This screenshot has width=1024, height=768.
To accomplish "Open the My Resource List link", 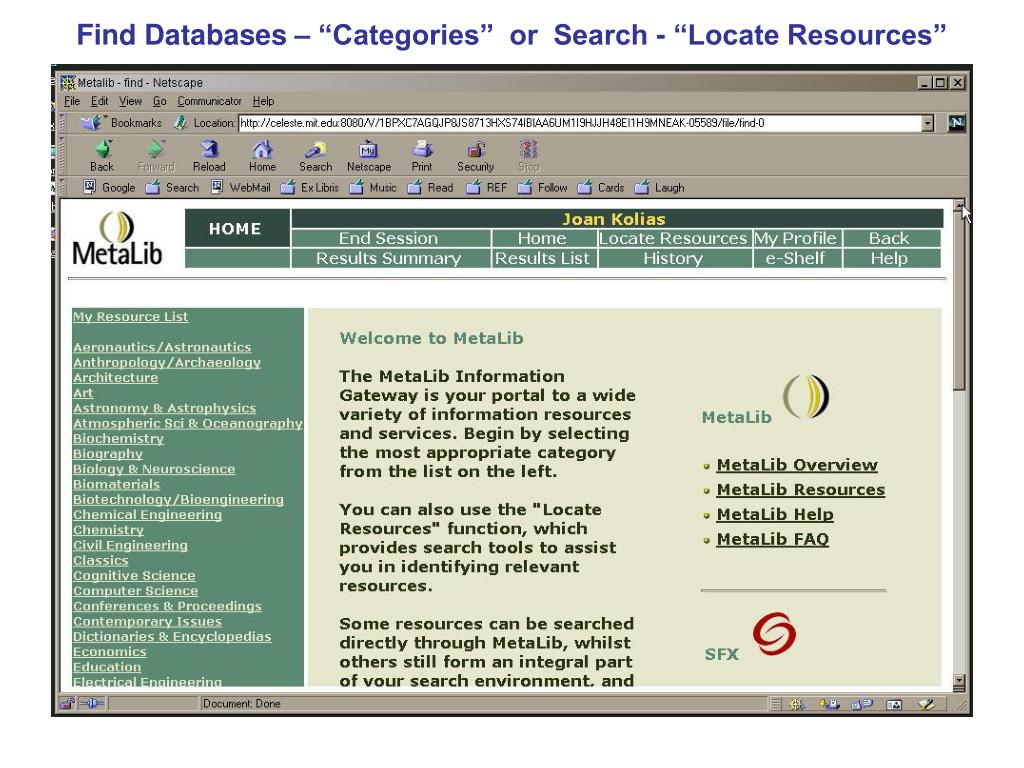I will (x=131, y=317).
